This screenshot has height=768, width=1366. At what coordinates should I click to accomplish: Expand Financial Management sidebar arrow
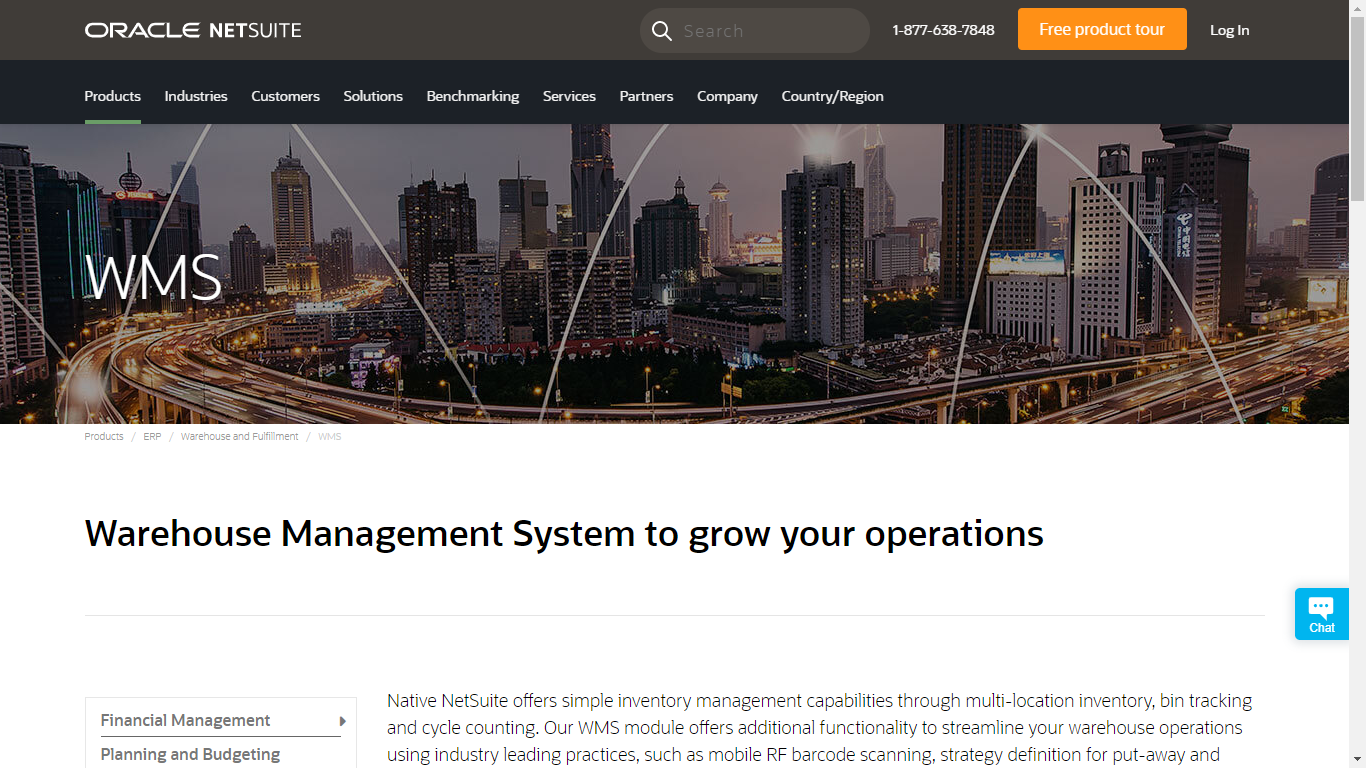[342, 721]
